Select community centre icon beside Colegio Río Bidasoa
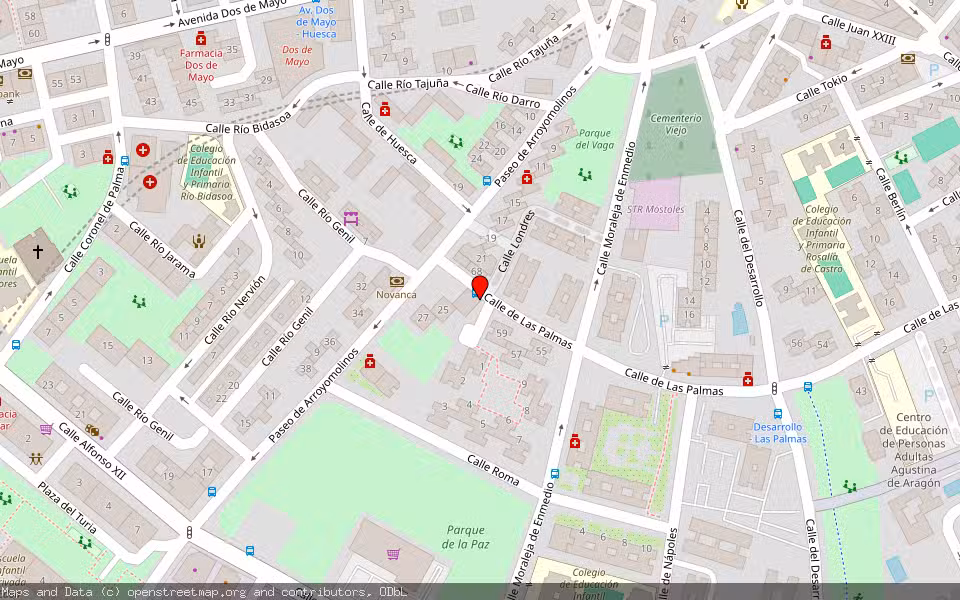This screenshot has width=960, height=600. tap(198, 241)
